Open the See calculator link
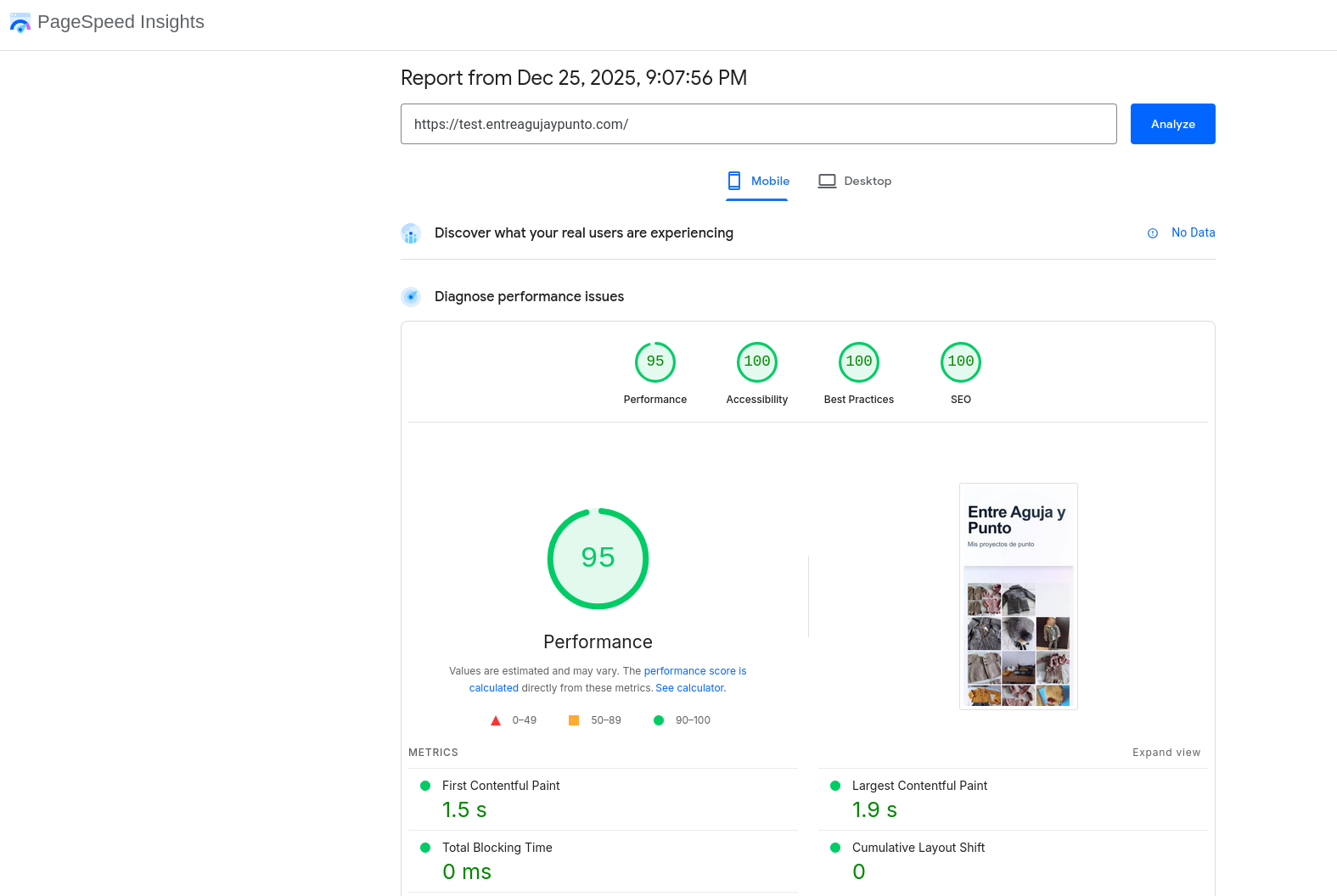The width and height of the screenshot is (1337, 896). coord(690,688)
